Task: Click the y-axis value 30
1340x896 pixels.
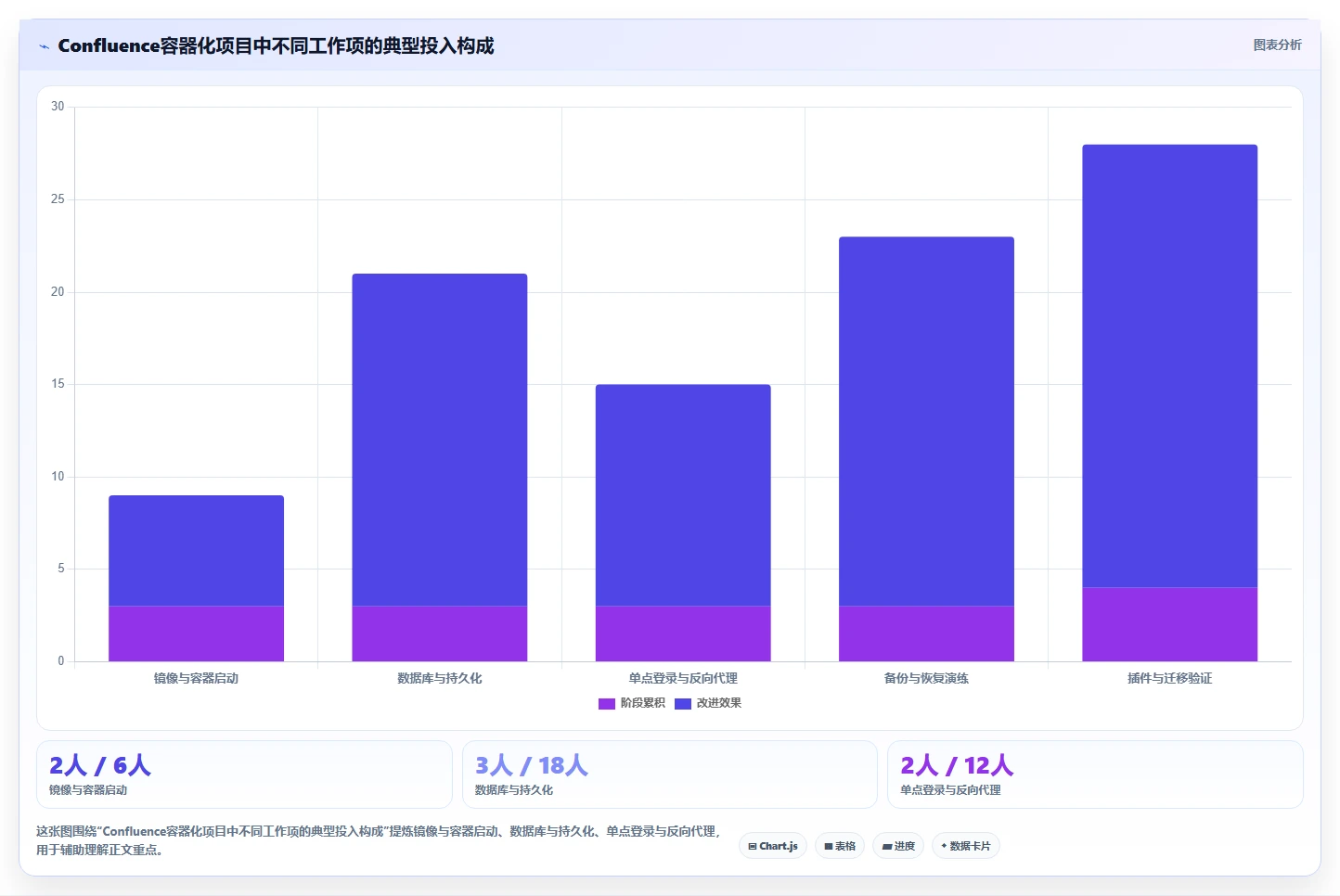Action: pyautogui.click(x=58, y=107)
